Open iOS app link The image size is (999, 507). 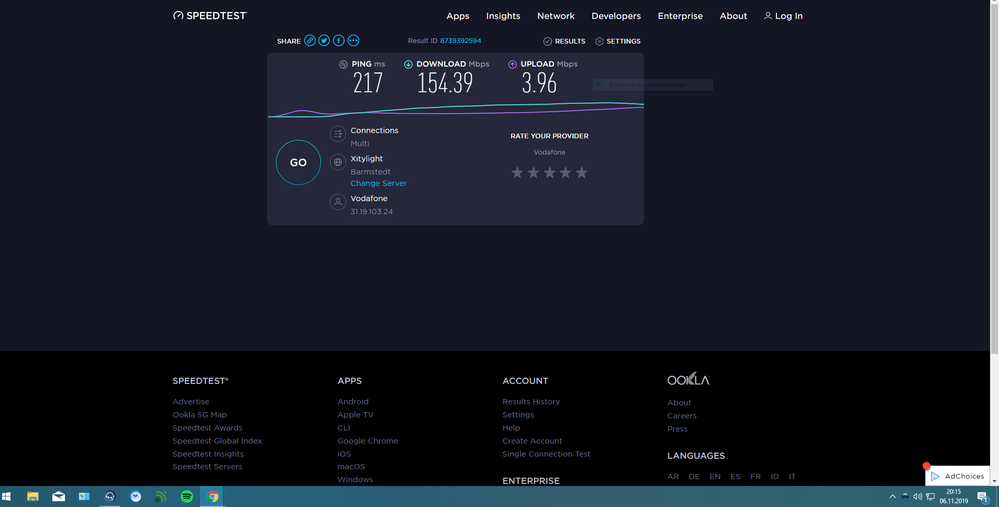click(344, 454)
